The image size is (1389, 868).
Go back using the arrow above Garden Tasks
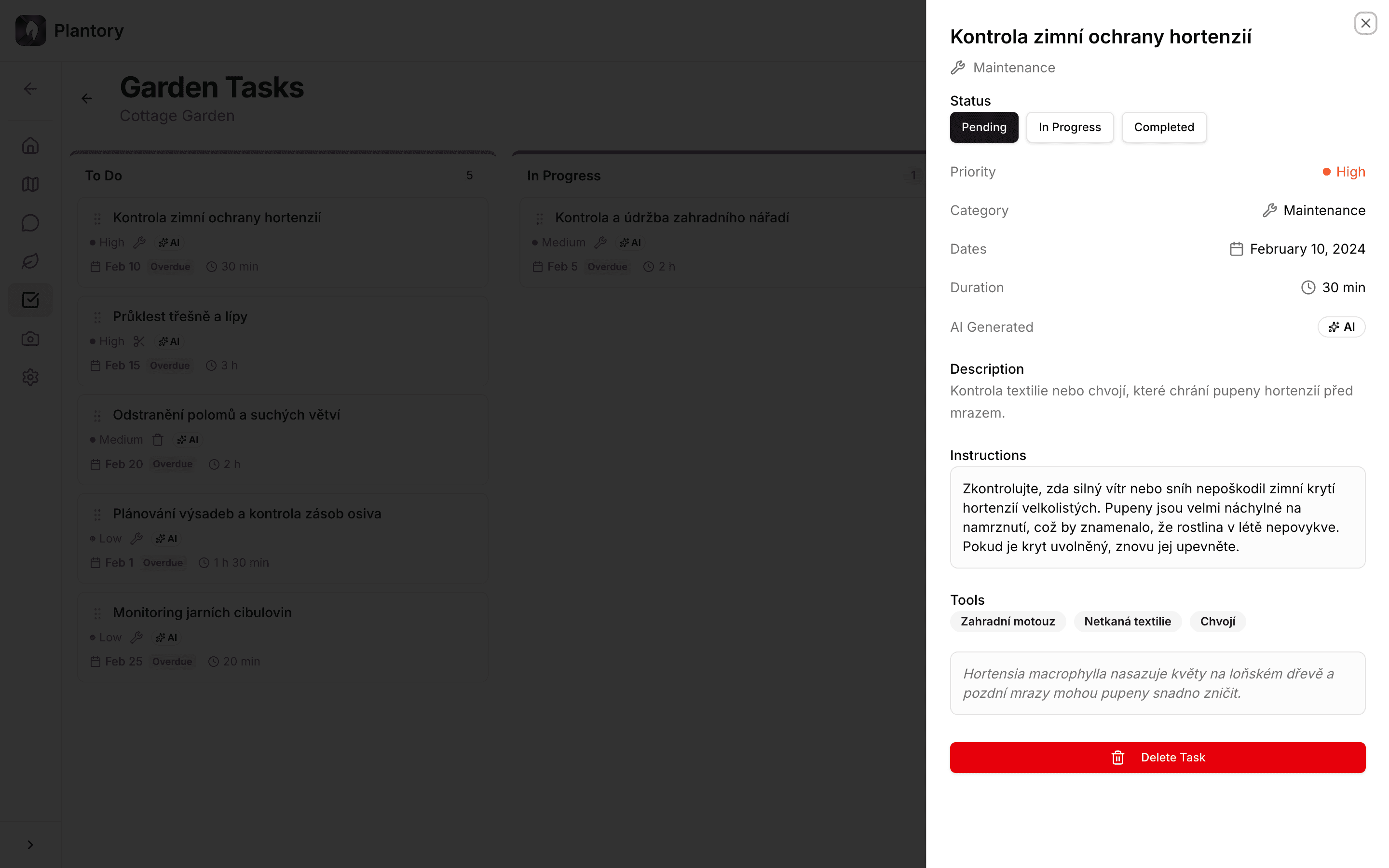pyautogui.click(x=86, y=98)
